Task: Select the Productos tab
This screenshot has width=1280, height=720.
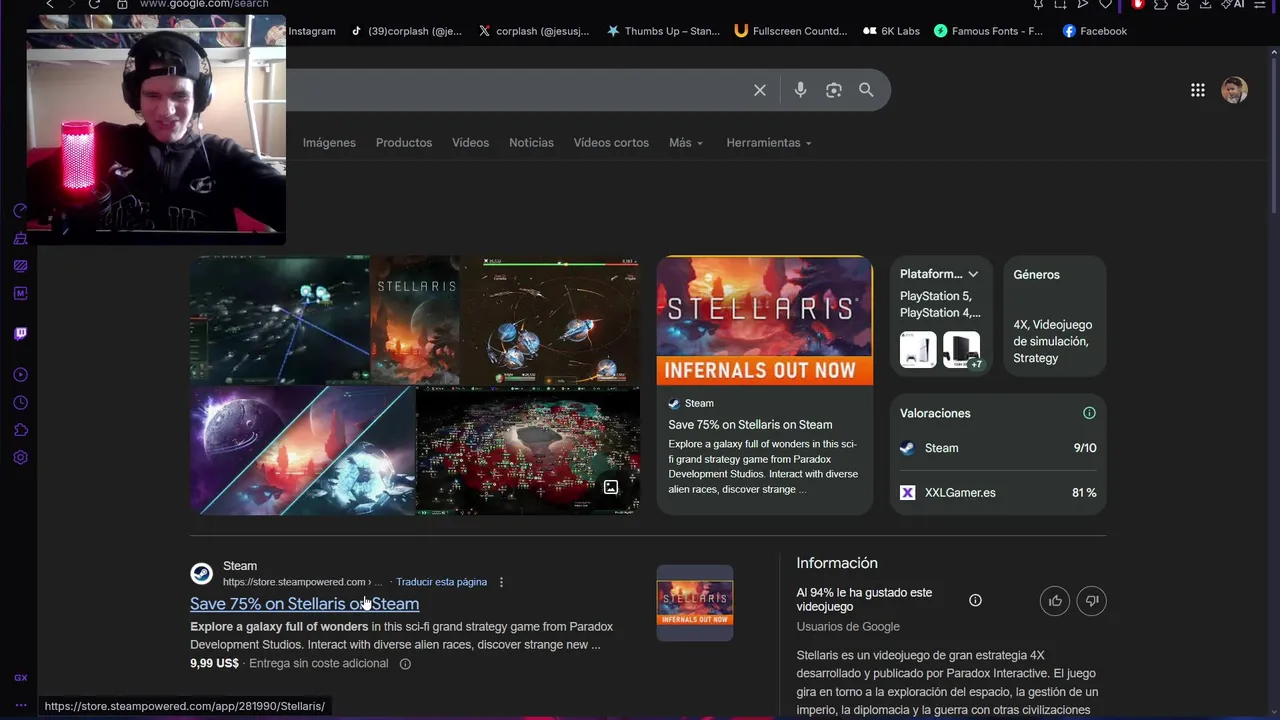Action: [x=404, y=143]
